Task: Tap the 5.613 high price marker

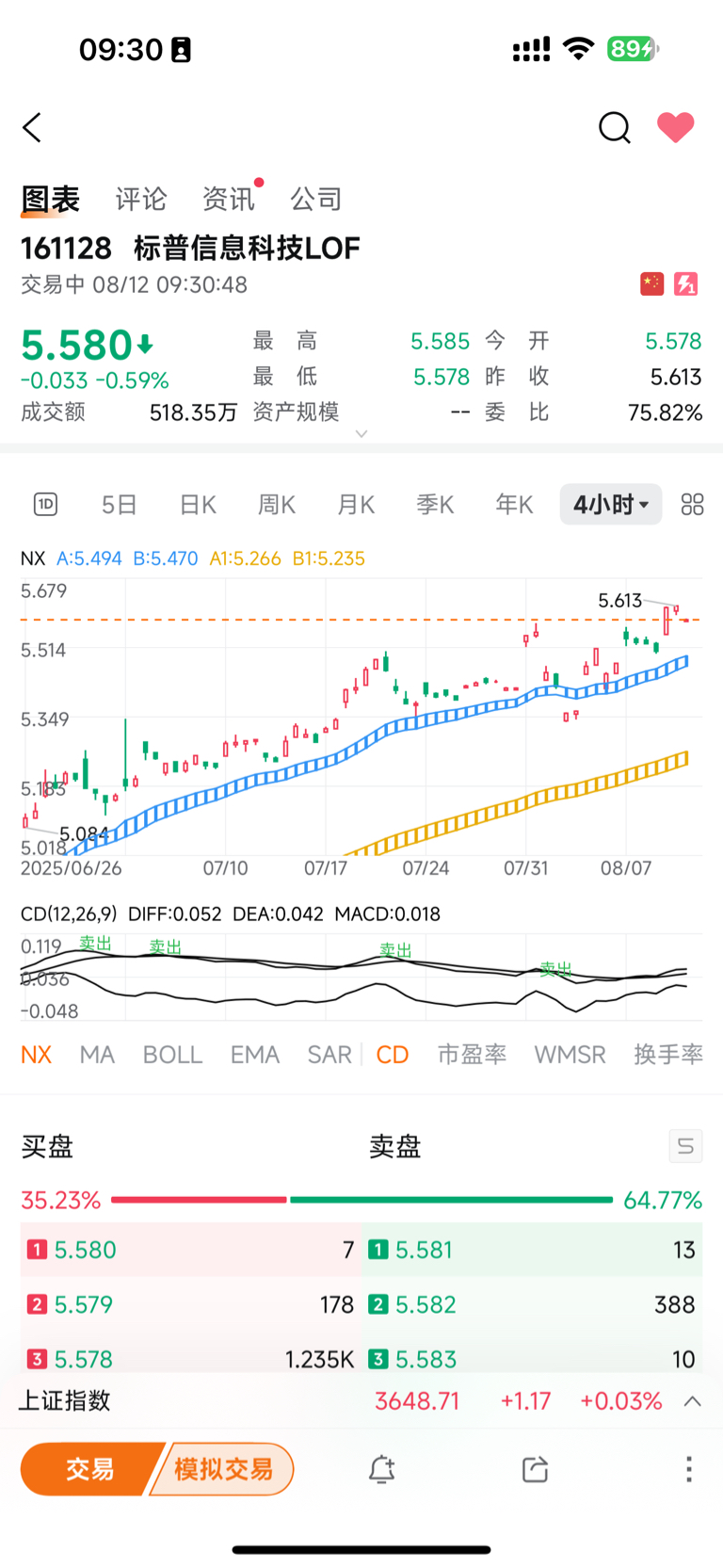Action: pos(620,600)
